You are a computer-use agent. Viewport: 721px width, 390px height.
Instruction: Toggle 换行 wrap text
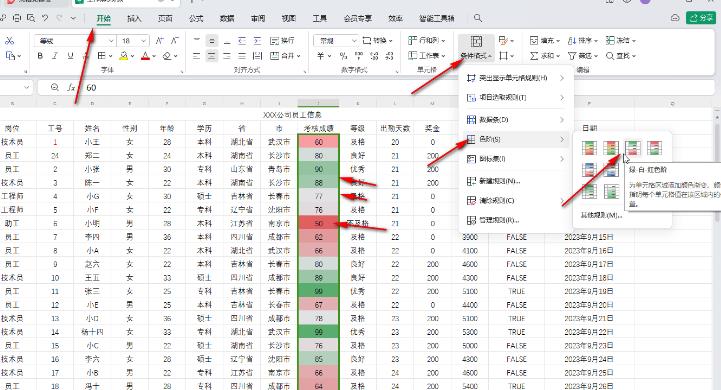tap(282, 41)
